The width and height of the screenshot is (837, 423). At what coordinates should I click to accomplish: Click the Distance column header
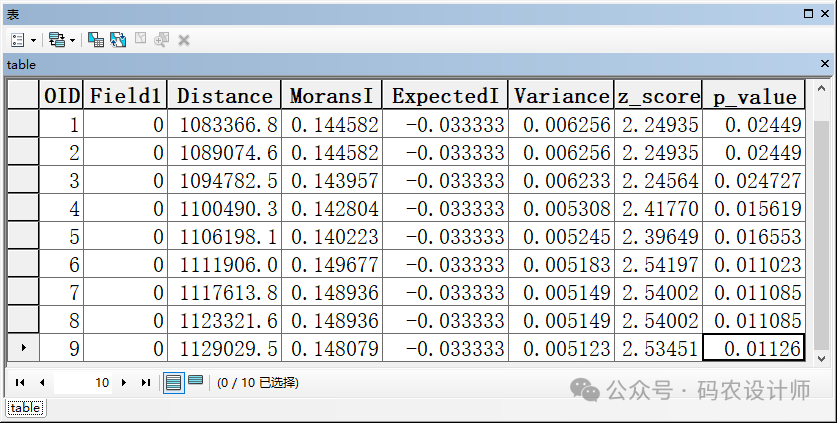tap(224, 96)
